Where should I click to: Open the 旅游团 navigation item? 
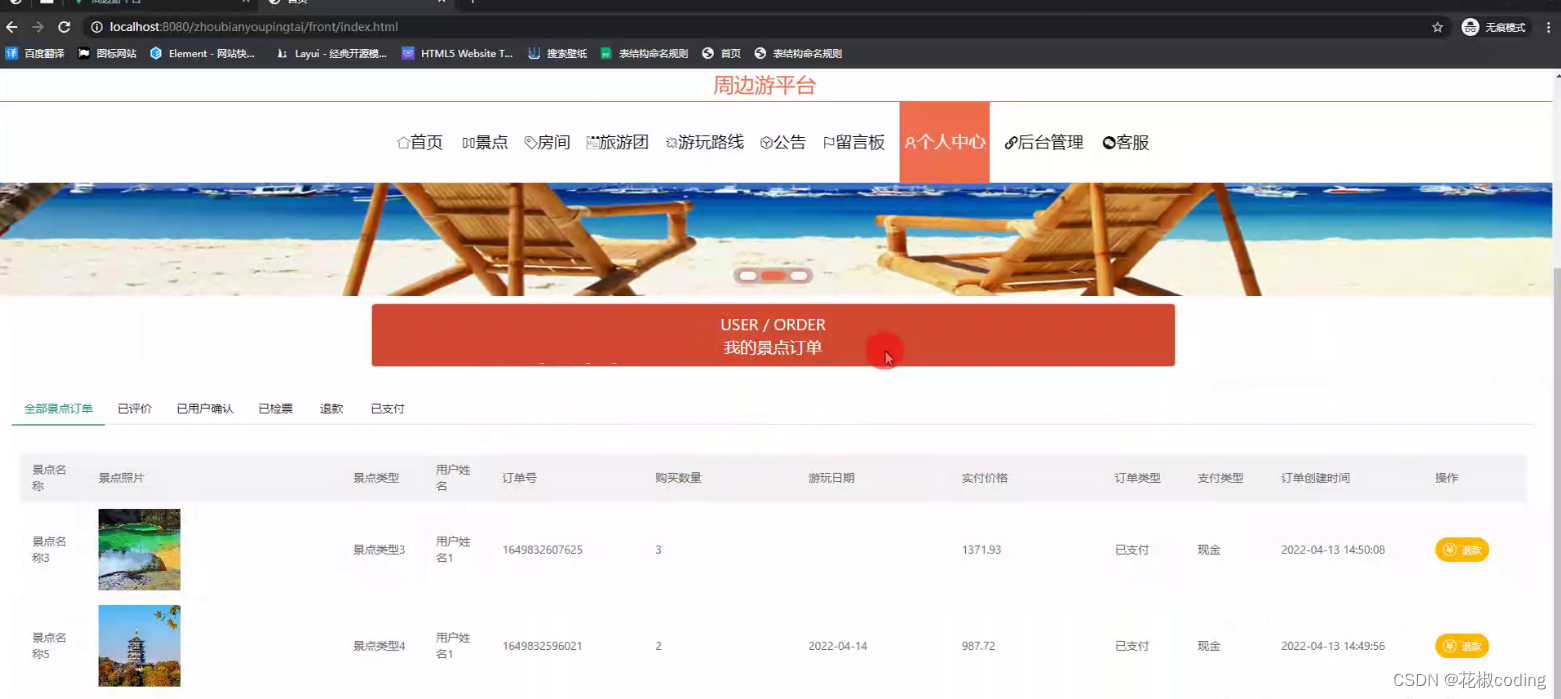617,142
